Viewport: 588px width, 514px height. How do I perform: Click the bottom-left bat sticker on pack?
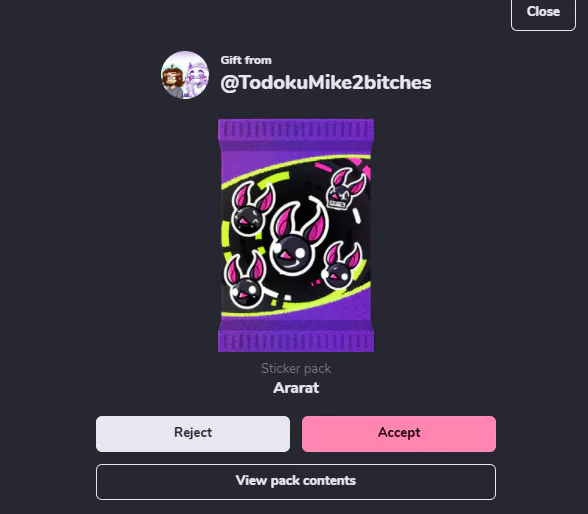pyautogui.click(x=245, y=280)
